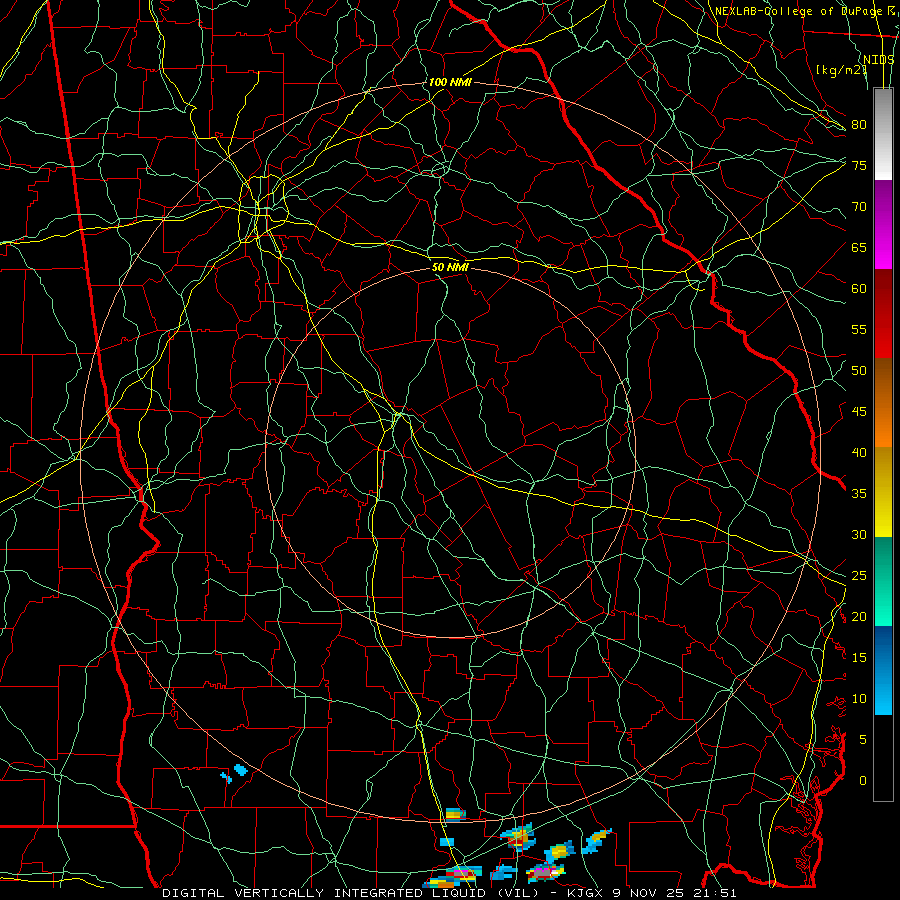Pick the purple-magenta segment of the color bar
900x900 pixels.
coord(883,225)
